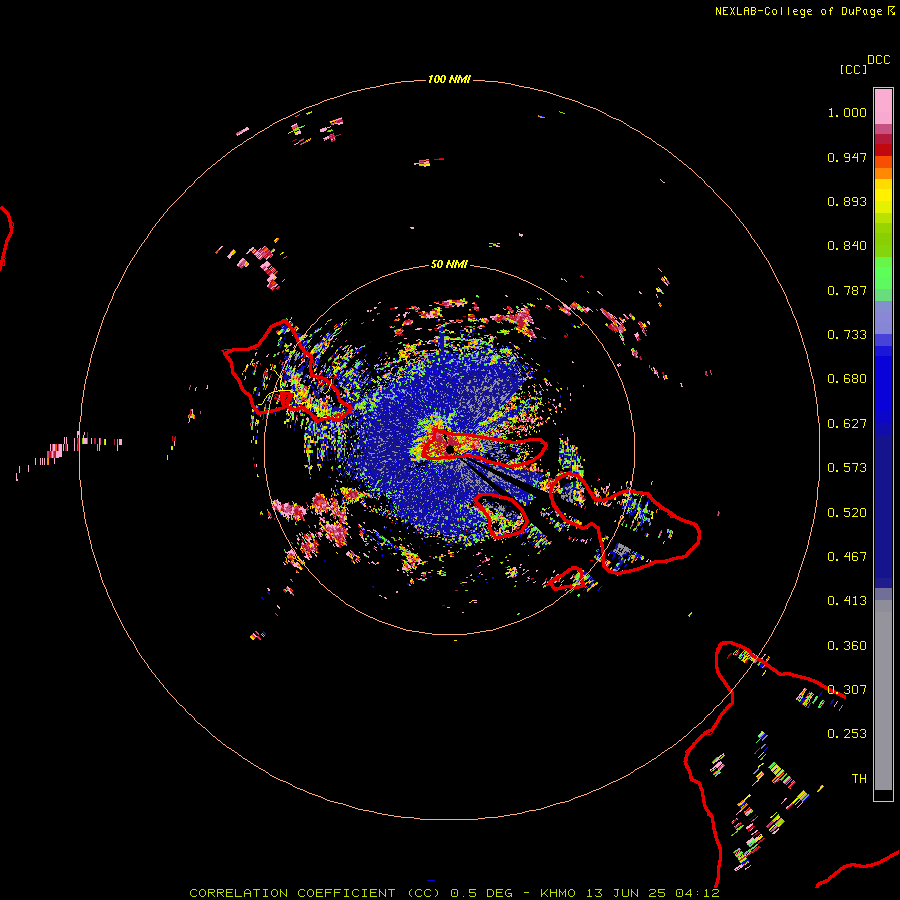This screenshot has height=900, width=900.
Task: Click the NEXLAB-College of DuPage credit text
Action: click(x=798, y=11)
